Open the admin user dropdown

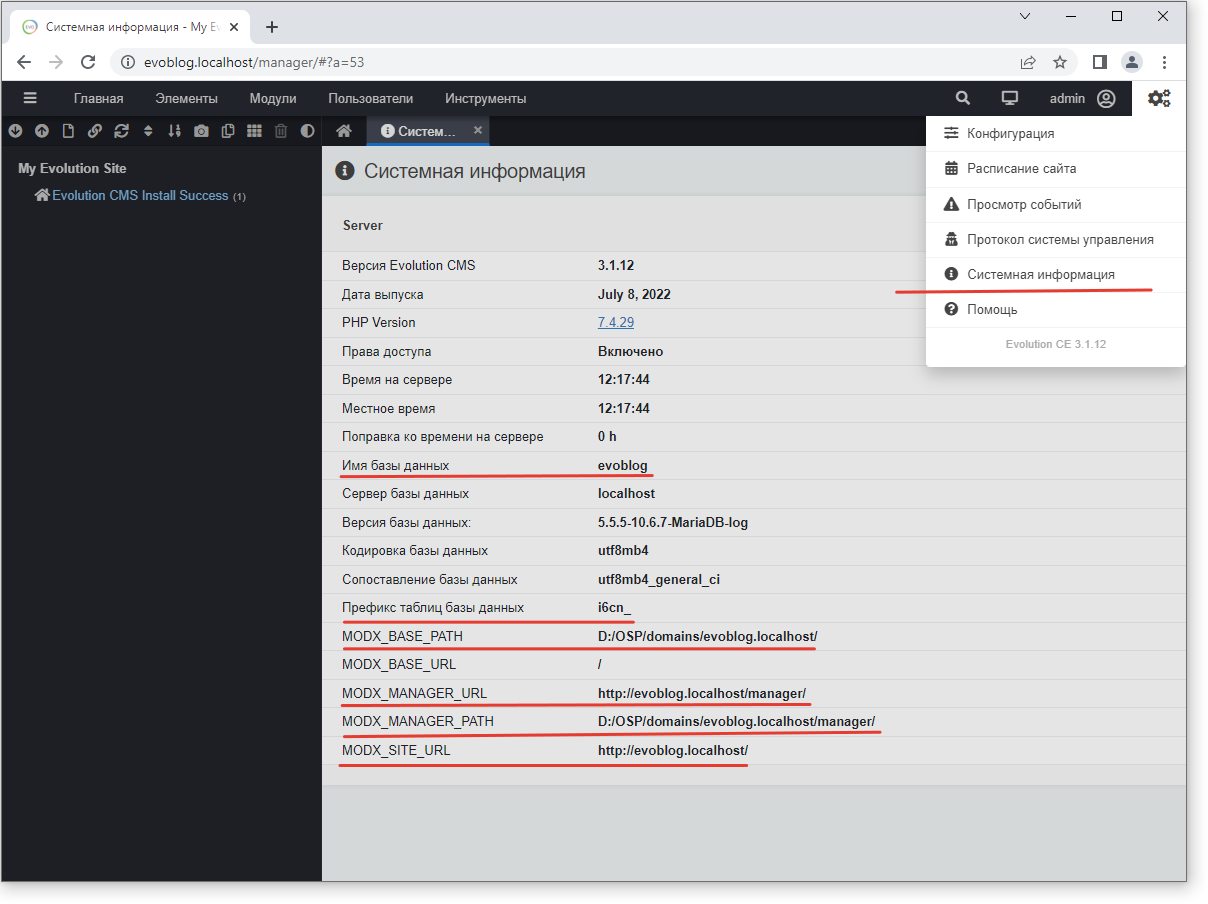click(1081, 98)
